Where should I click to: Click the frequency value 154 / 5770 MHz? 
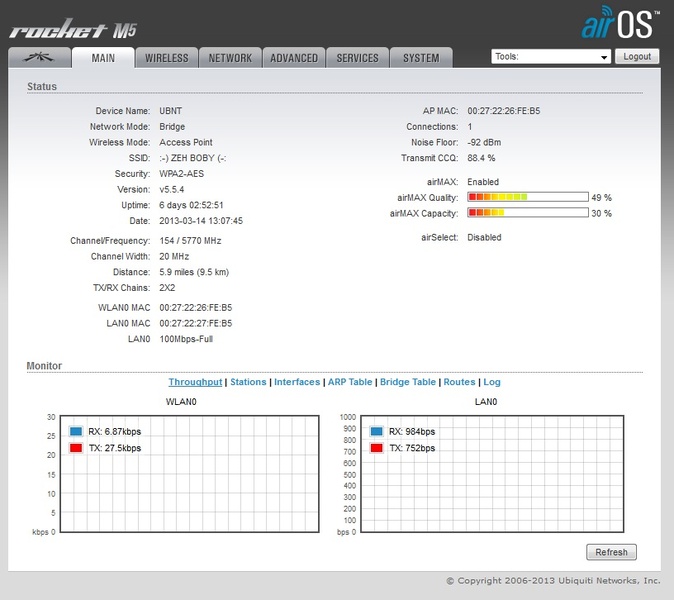[x=190, y=241]
